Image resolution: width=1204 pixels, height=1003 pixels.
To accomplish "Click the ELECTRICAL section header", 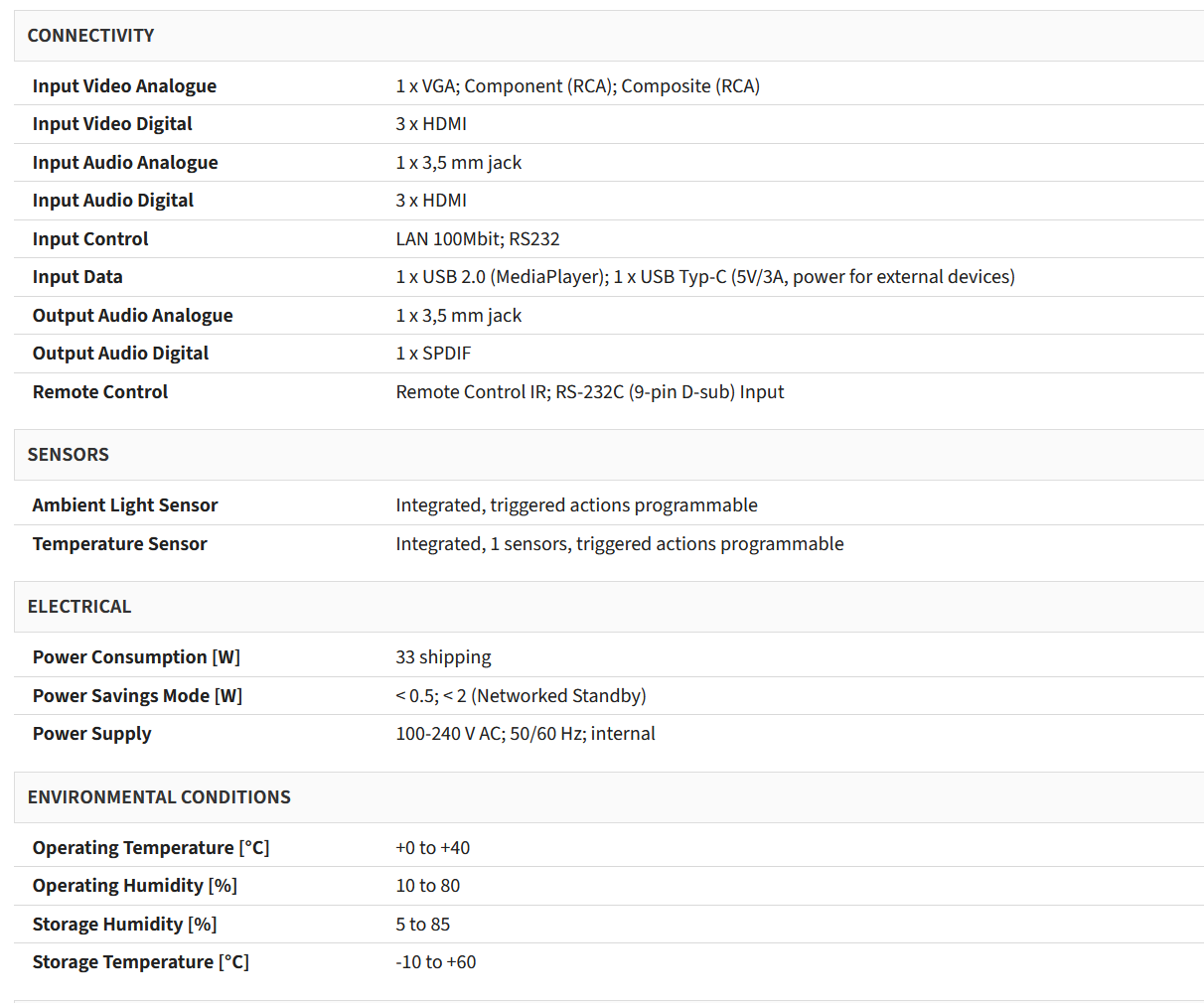I will pyautogui.click(x=79, y=607).
